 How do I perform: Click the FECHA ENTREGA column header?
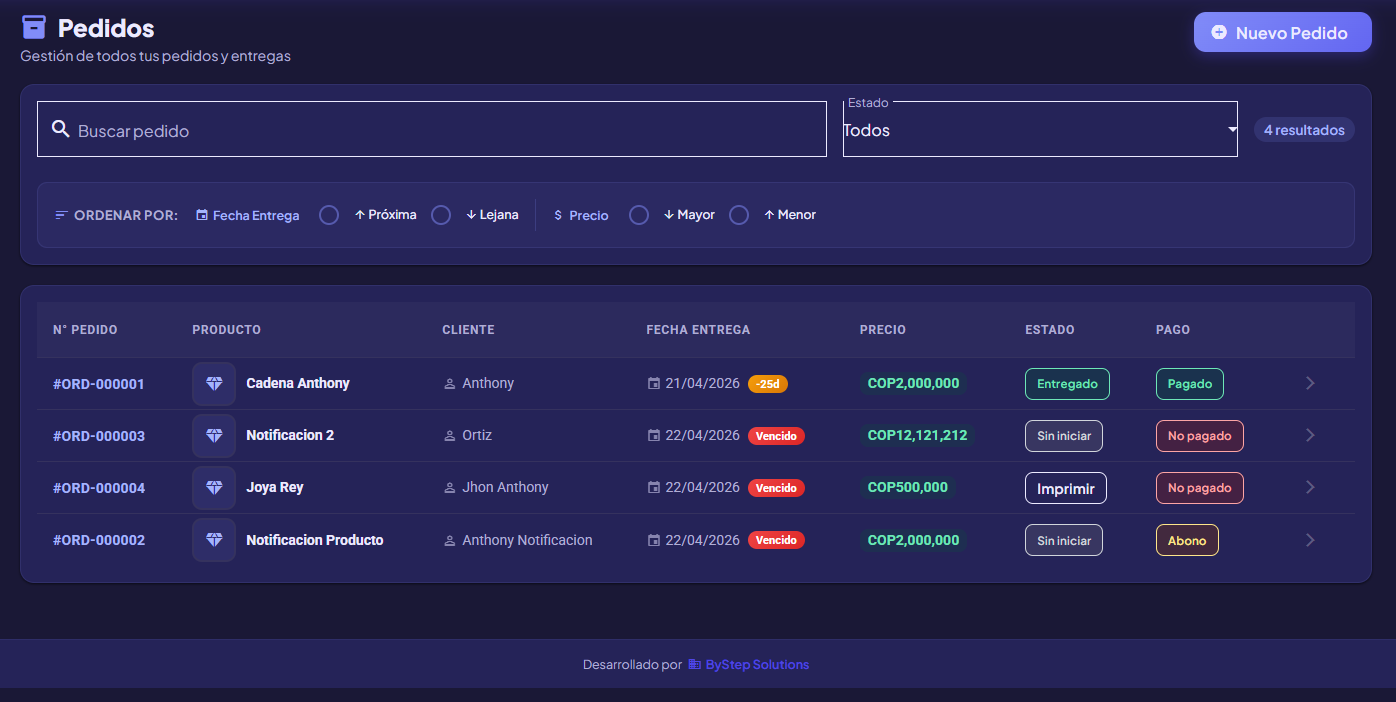tap(698, 330)
